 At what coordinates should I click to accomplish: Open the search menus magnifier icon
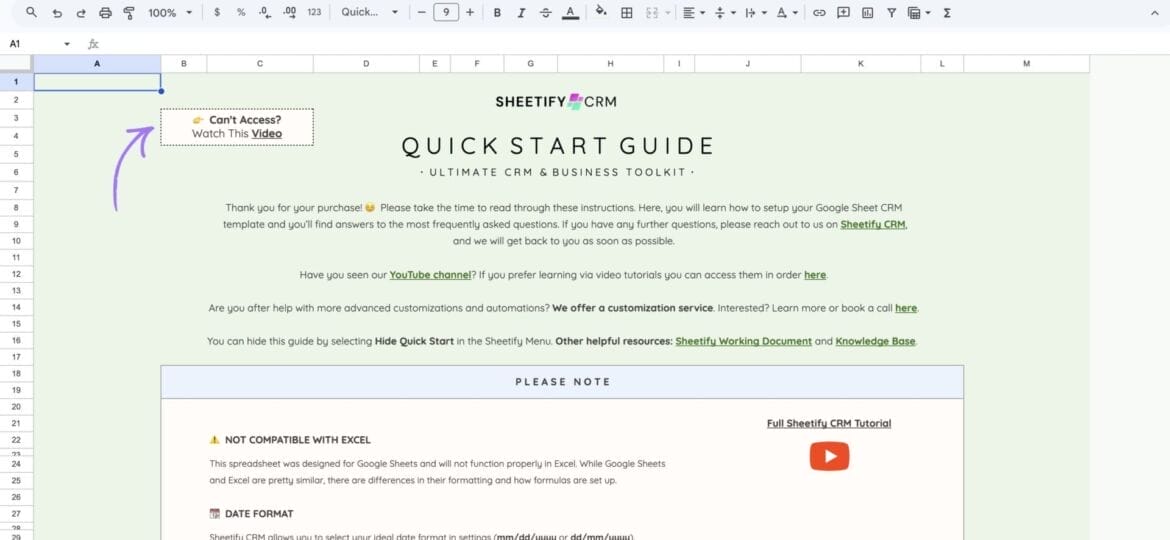pyautogui.click(x=31, y=13)
